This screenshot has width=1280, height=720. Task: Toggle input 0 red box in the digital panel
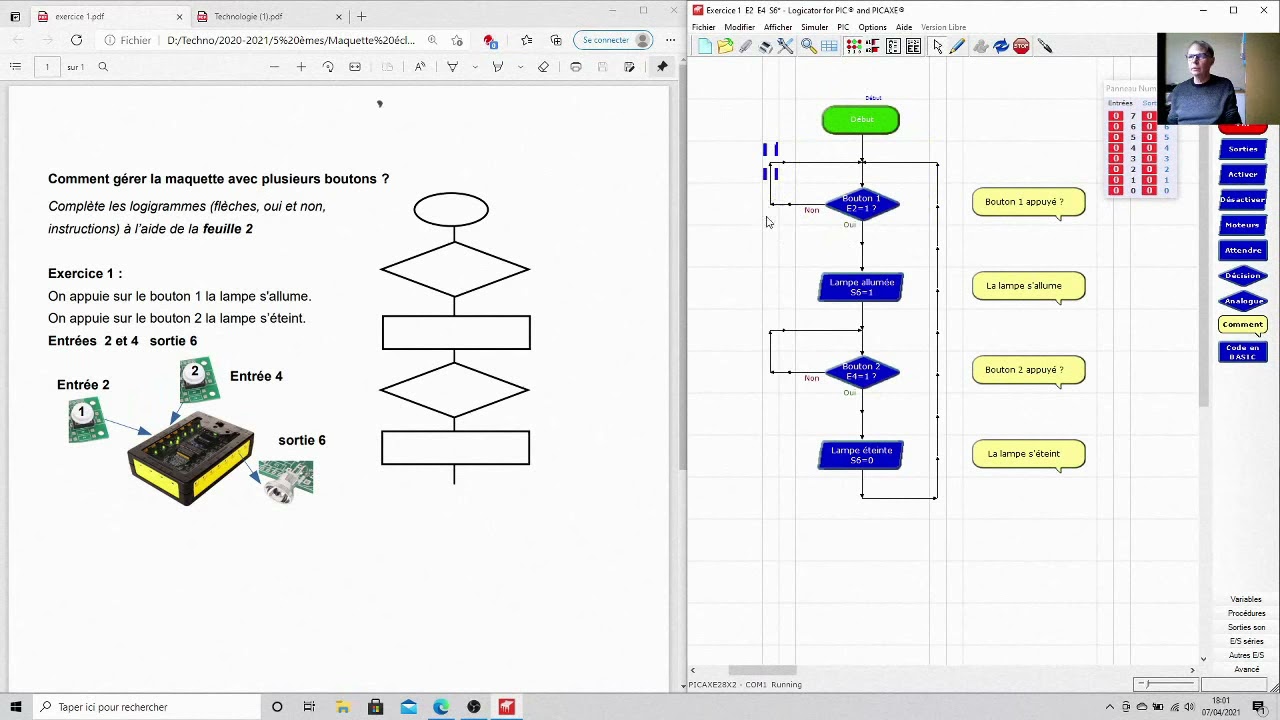click(1116, 190)
